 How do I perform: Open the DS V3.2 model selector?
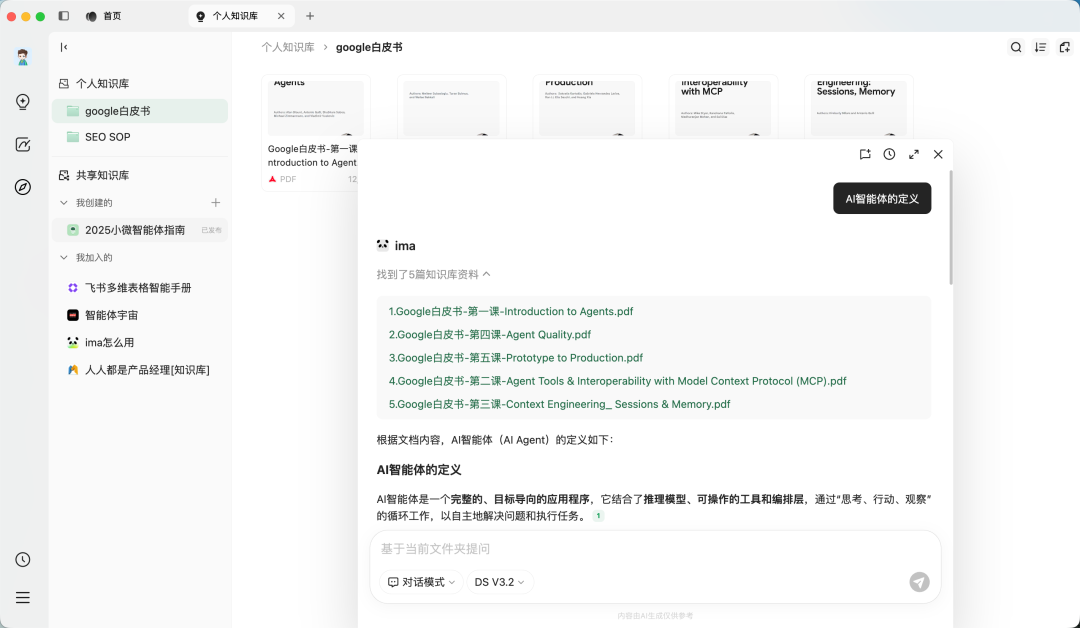498,582
